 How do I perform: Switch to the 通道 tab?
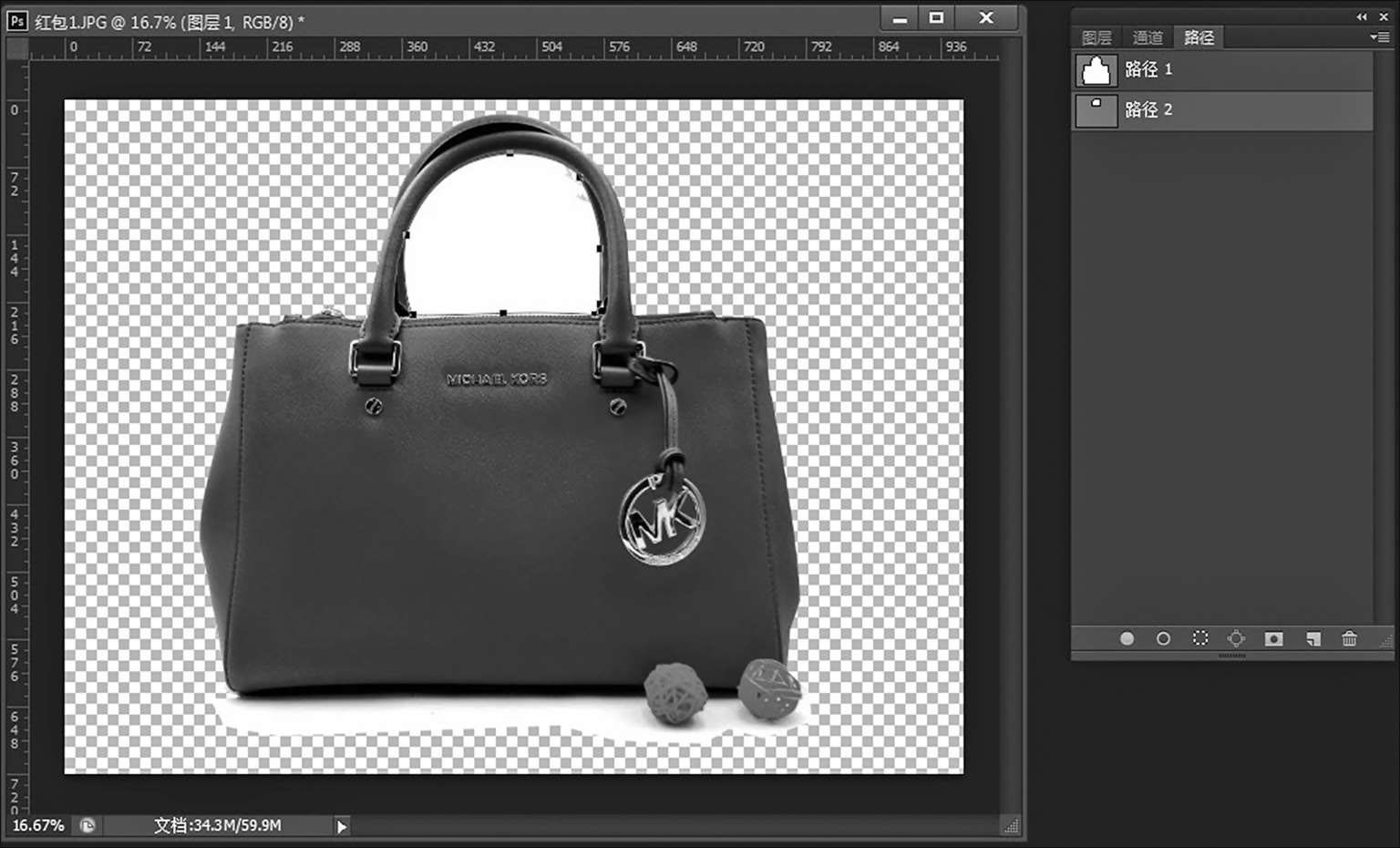tap(1148, 37)
